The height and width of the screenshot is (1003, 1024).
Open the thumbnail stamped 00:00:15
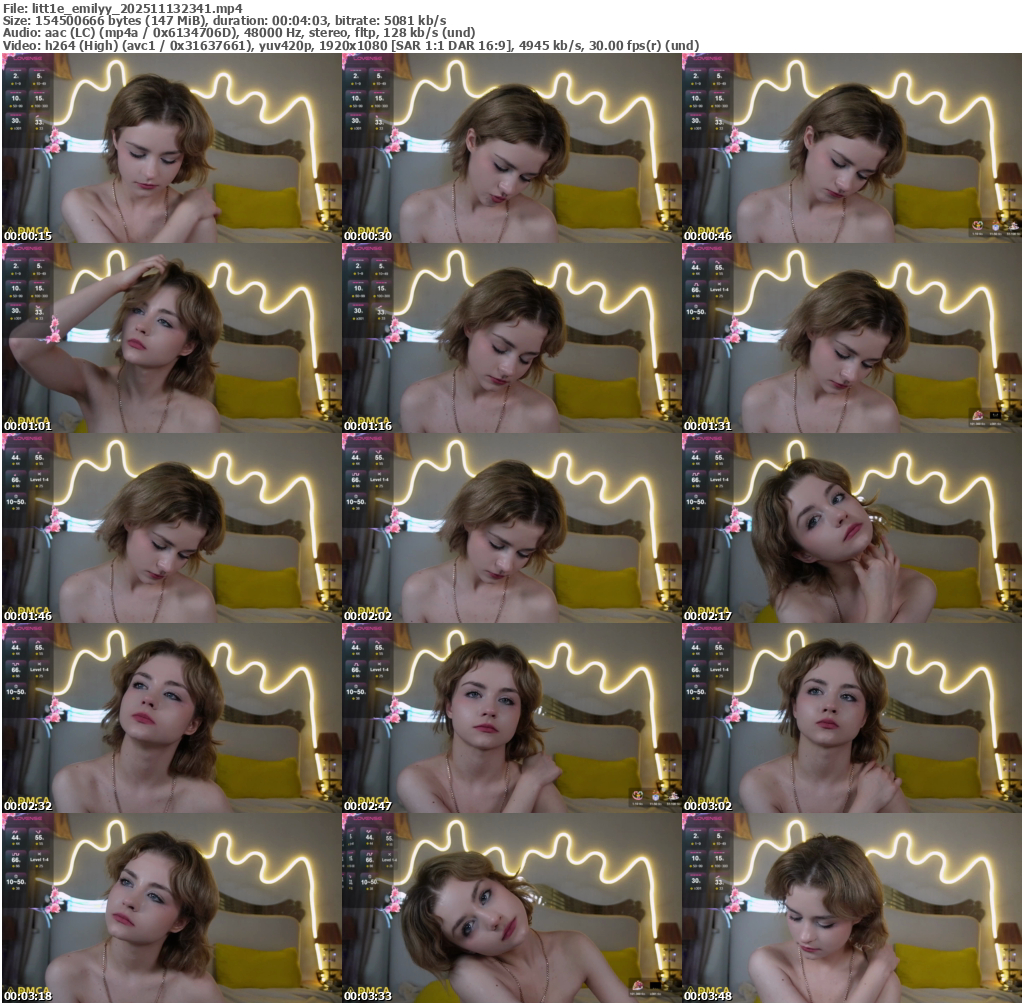coord(171,148)
